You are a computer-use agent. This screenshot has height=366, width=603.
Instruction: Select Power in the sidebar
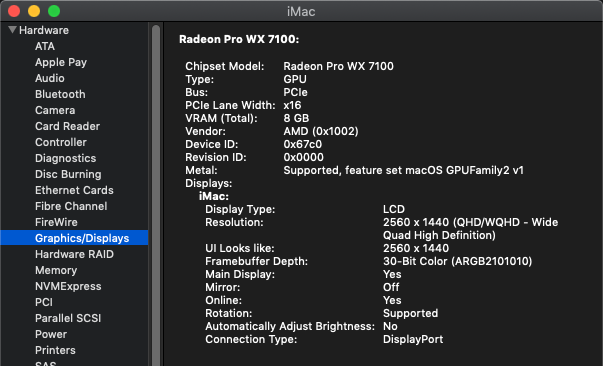point(51,334)
